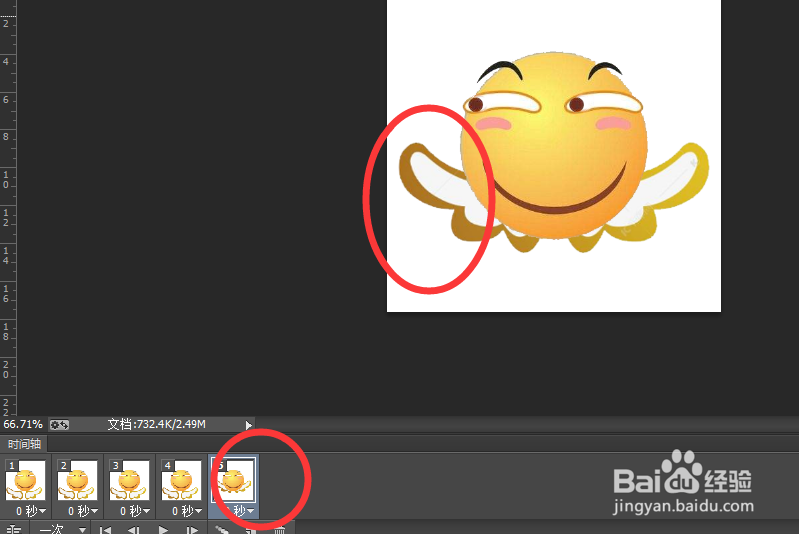Select animation frame 4 thumbnail
Screen dimensions: 799x534
click(x=181, y=480)
